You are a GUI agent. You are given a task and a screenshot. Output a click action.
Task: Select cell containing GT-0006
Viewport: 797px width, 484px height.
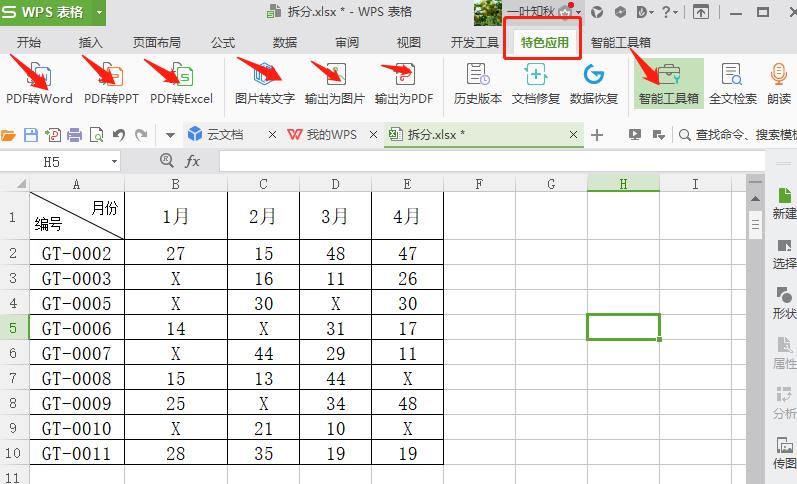coord(77,328)
